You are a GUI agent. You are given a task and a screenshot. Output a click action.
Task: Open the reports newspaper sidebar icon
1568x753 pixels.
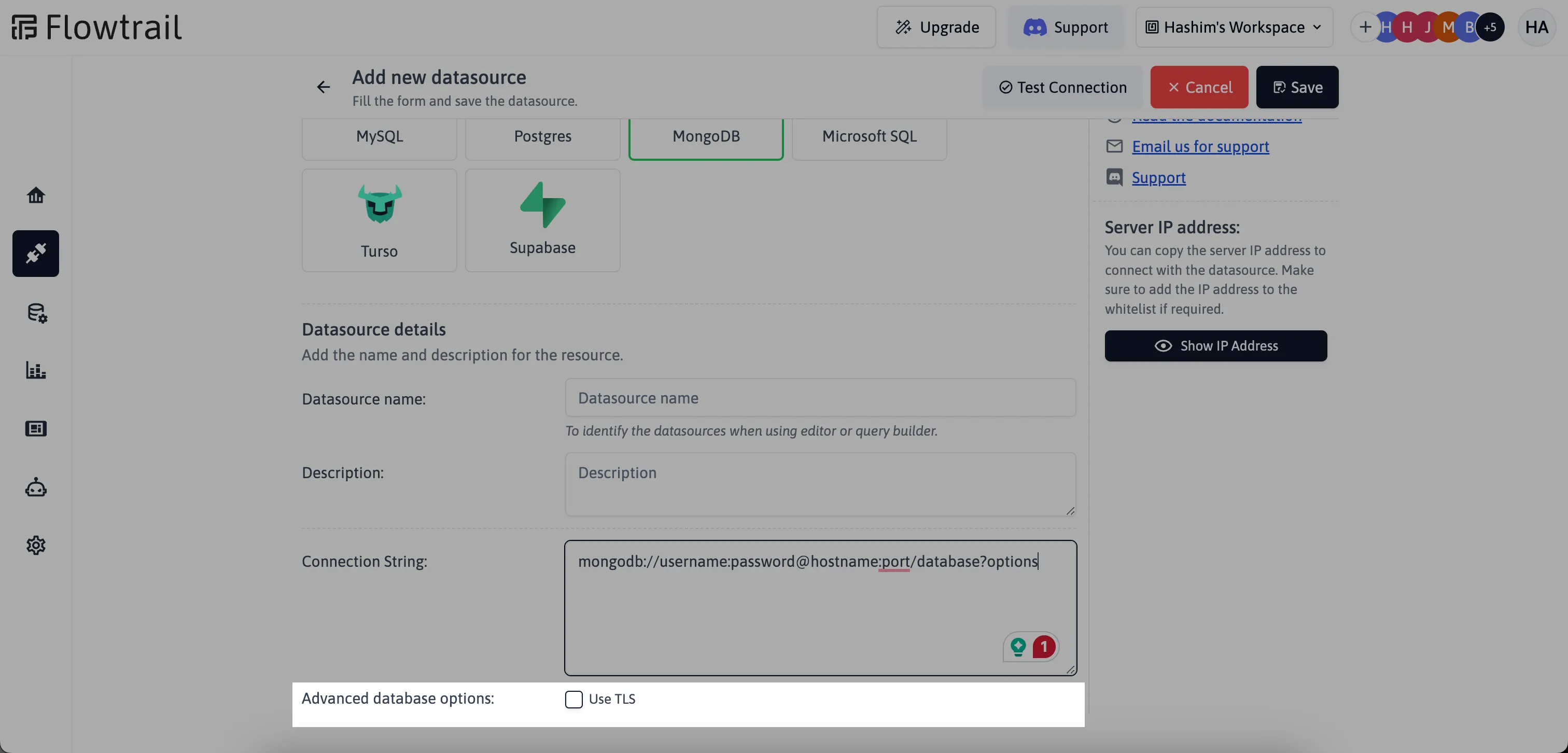coord(36,428)
